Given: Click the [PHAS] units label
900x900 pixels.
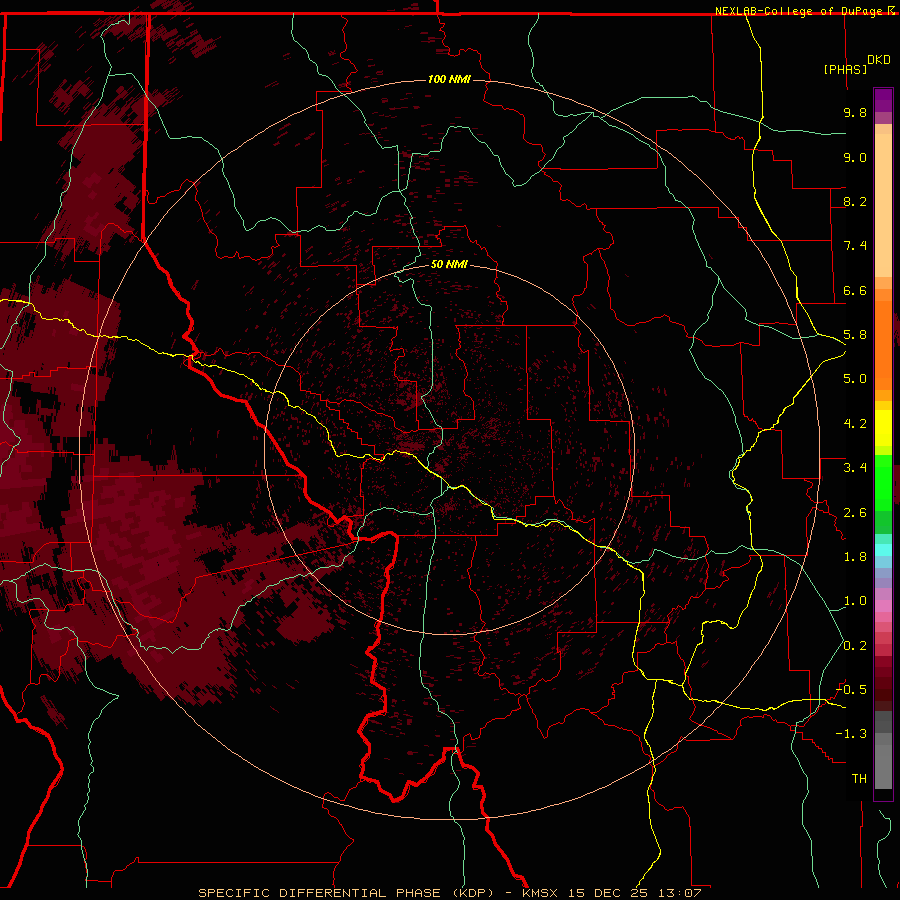Looking at the screenshot, I should [845, 69].
